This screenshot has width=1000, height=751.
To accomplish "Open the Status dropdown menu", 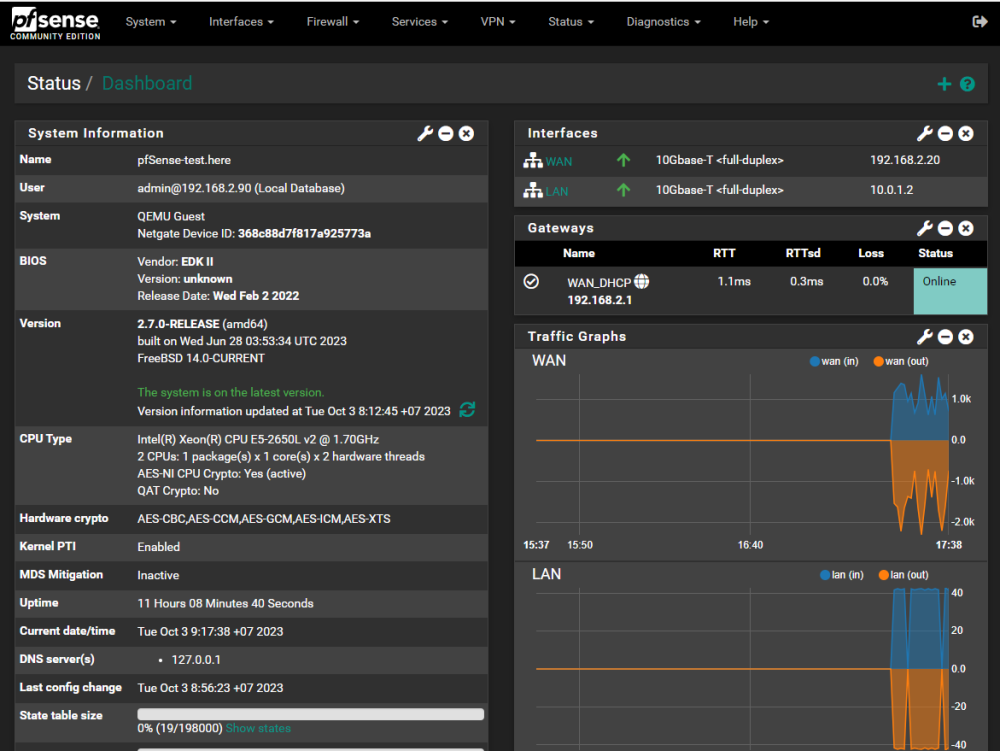I will (x=571, y=22).
